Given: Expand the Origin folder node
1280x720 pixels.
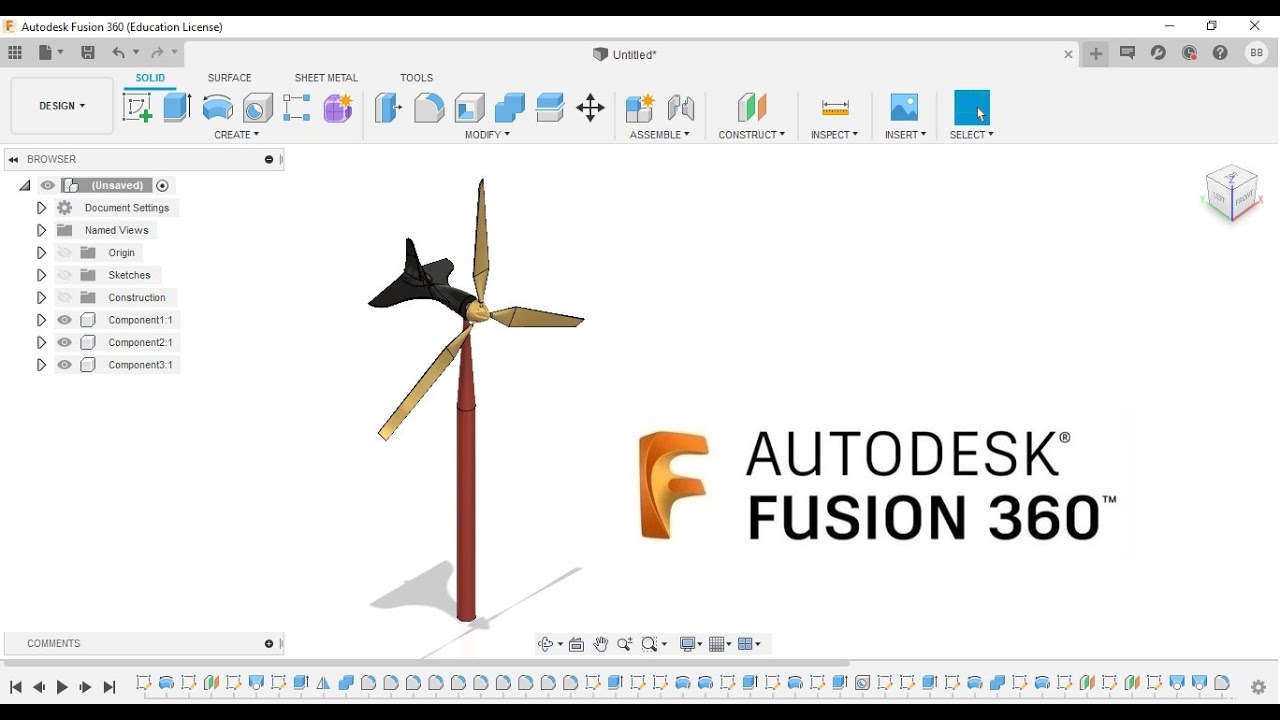Looking at the screenshot, I should [x=41, y=253].
